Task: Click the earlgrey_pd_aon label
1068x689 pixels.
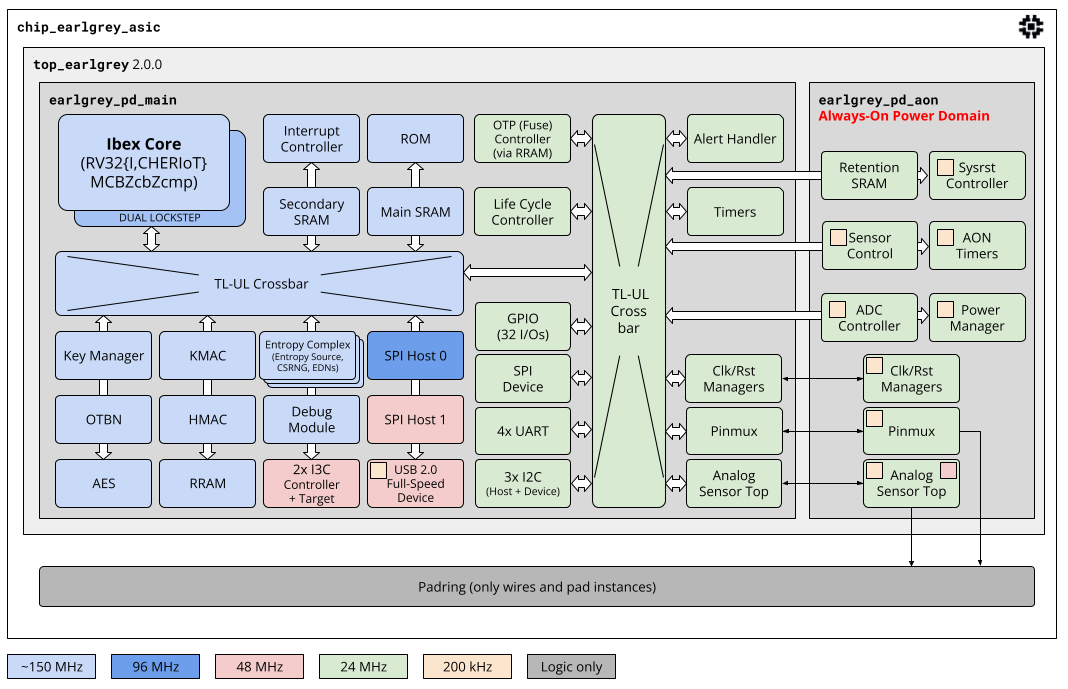Action: coord(878,100)
